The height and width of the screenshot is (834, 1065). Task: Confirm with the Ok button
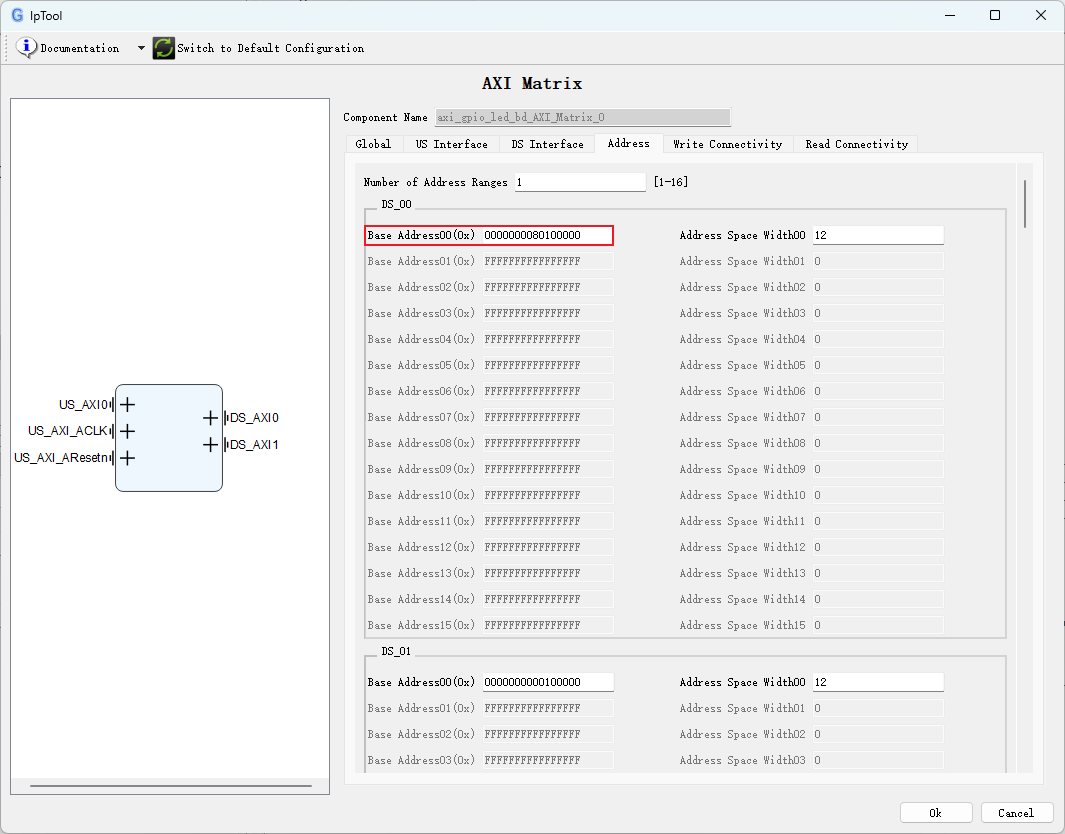pos(936,813)
